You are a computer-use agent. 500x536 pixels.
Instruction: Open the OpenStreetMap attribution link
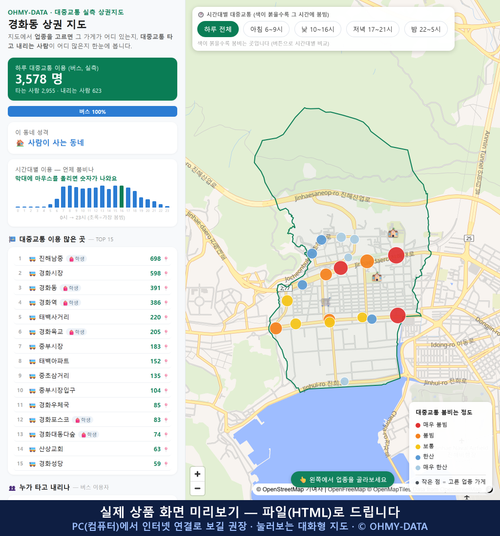[x=283, y=490]
